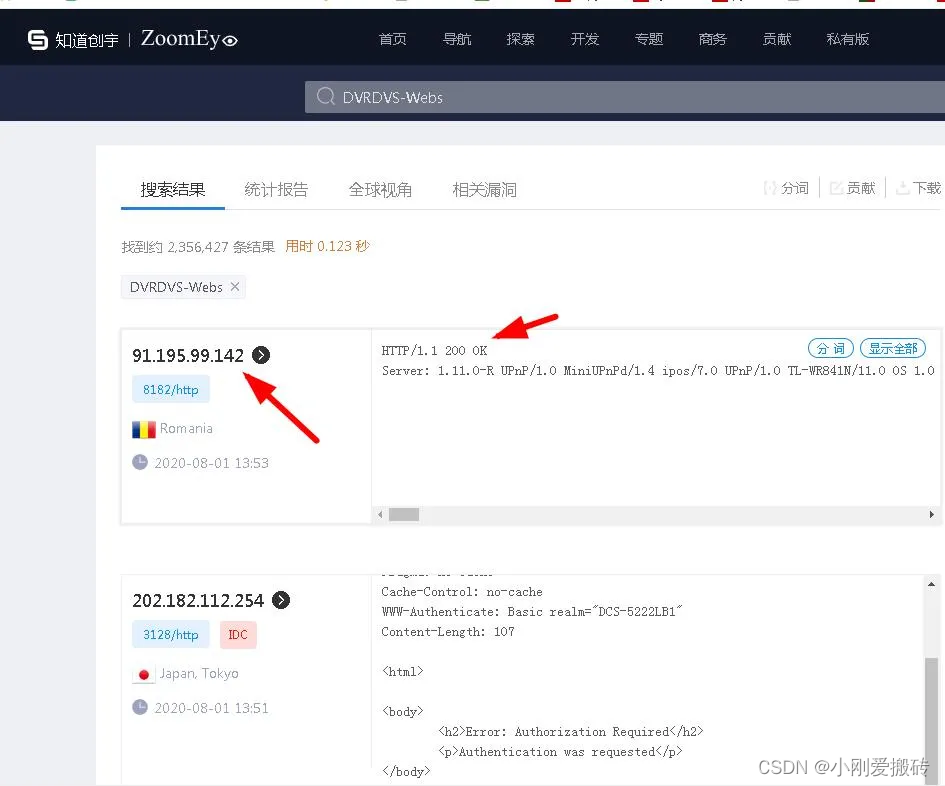Click the up arrow of second result scrollbar
Viewport: 945px width, 786px height.
(x=931, y=584)
